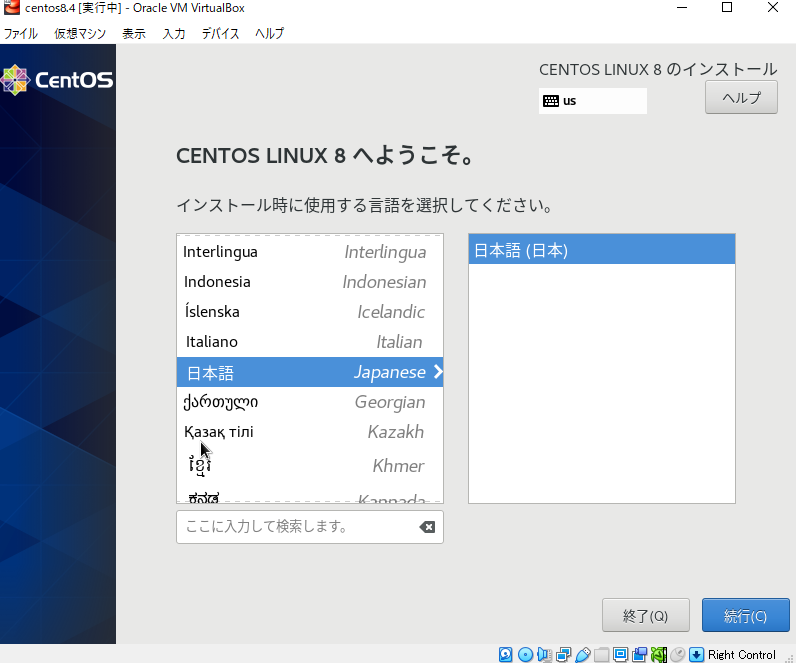The height and width of the screenshot is (663, 796).
Task: Click the network adapter status icon
Action: 563,654
